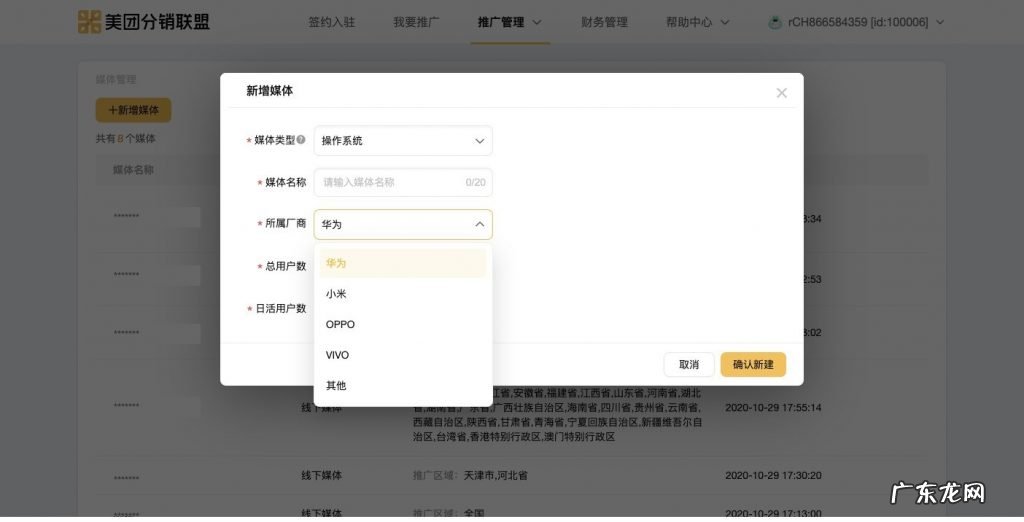
Task: Choose OPPO from the vendor list
Action: (403, 324)
